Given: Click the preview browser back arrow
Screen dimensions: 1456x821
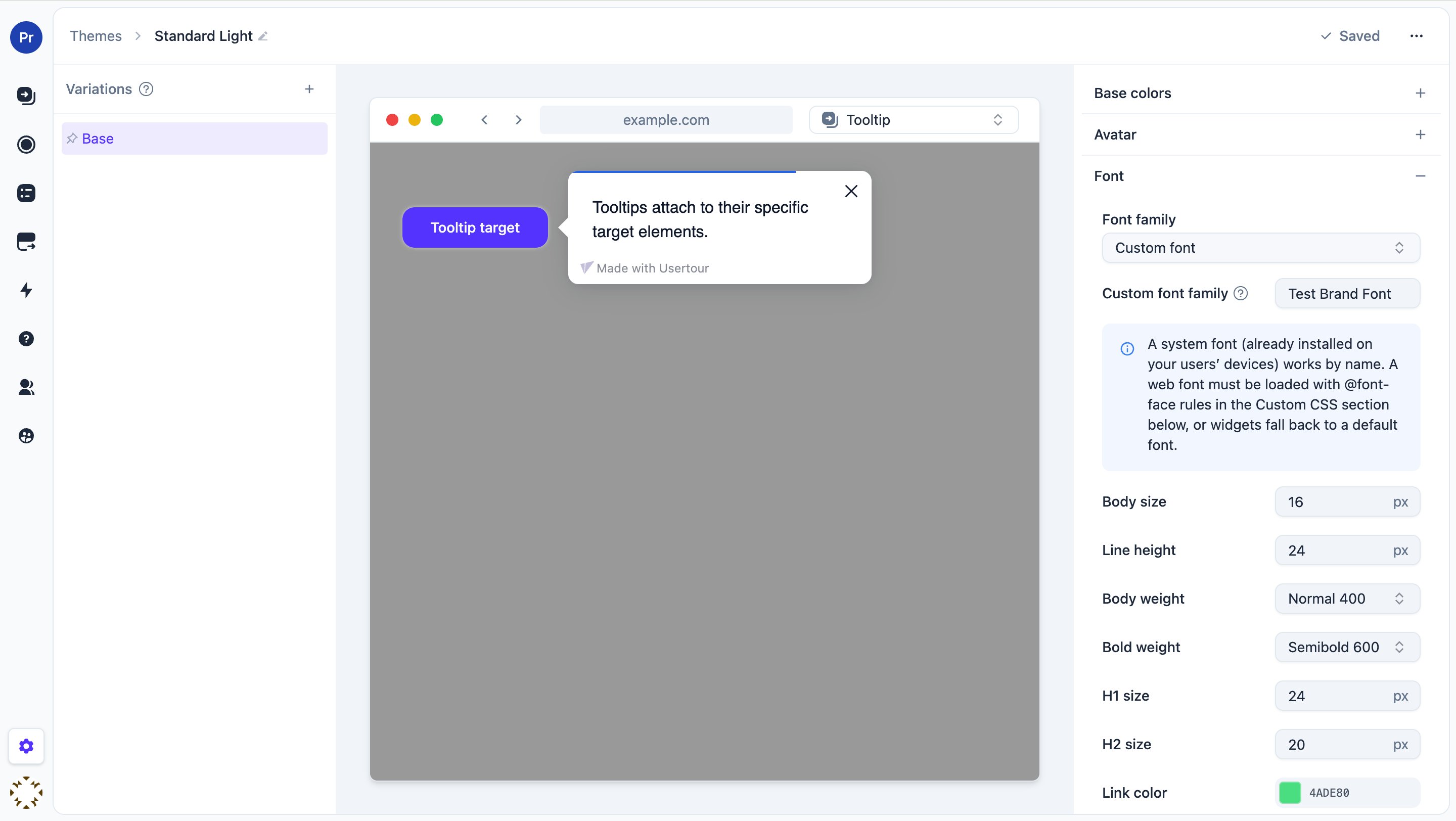Looking at the screenshot, I should [x=484, y=120].
